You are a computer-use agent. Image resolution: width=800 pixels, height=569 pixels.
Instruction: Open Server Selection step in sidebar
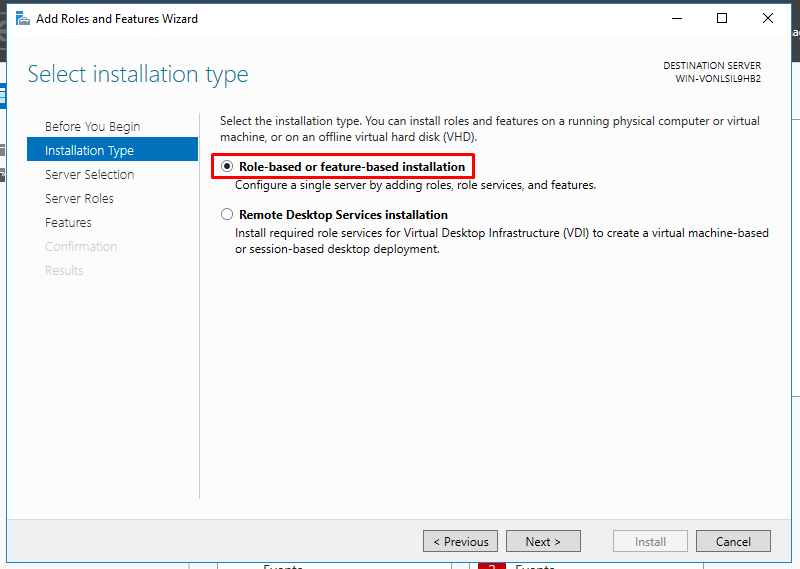89,174
